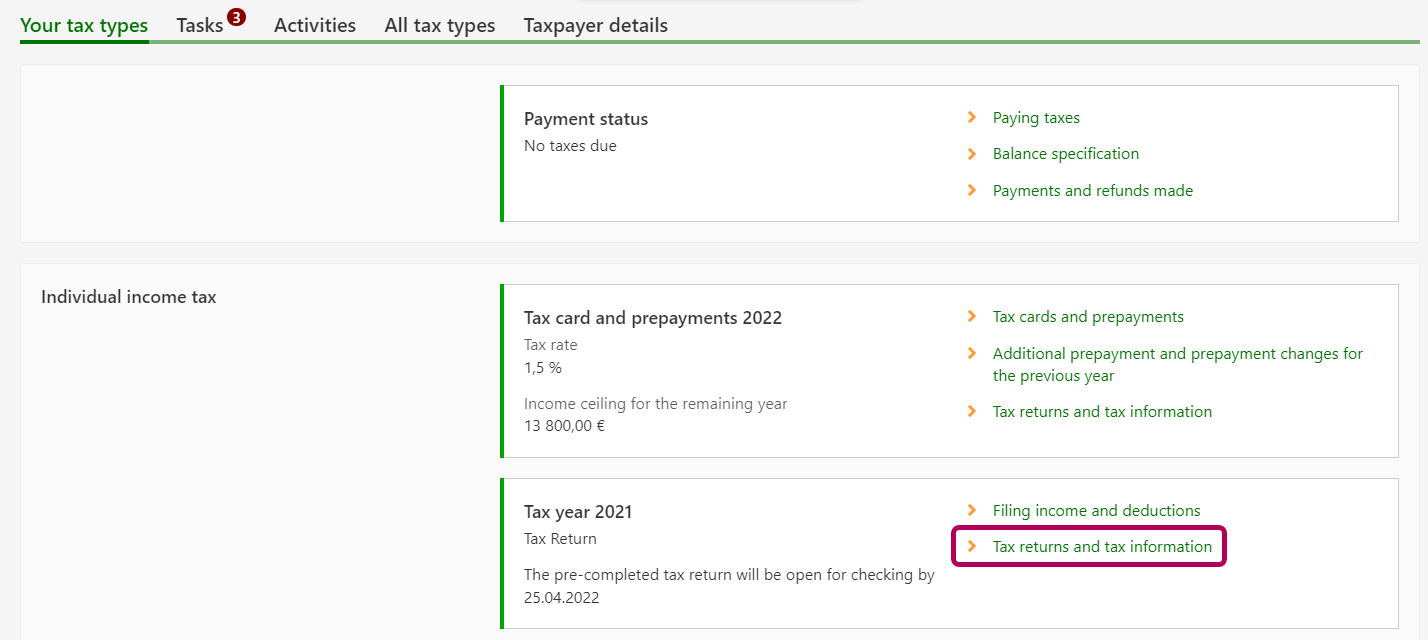1428x640 pixels.
Task: Select the All tax types tab
Action: coord(440,26)
